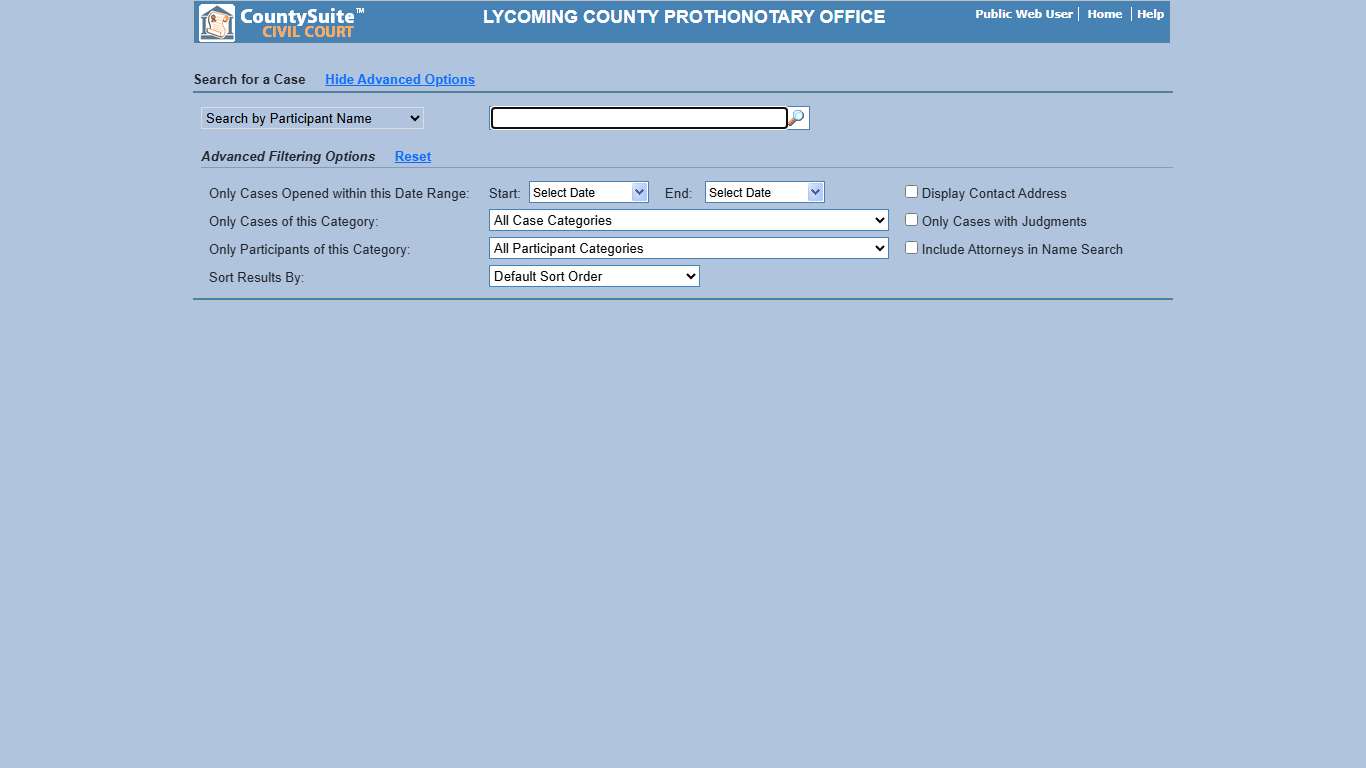Click the magnifying glass search icon
Image resolution: width=1366 pixels, height=768 pixels.
797,118
